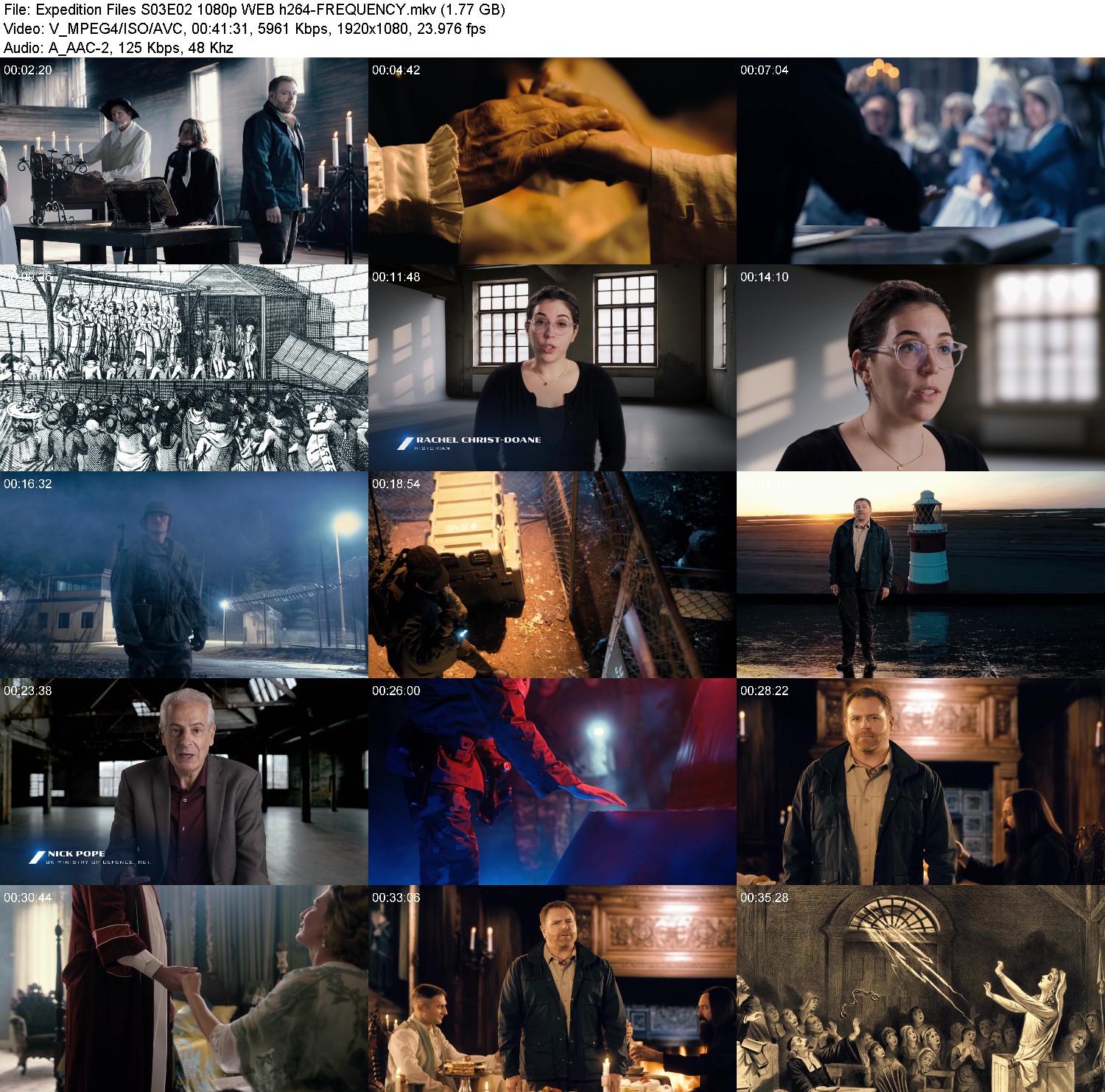Click the thumbnail timestamped 00:07:04
The width and height of the screenshot is (1105, 1092).
(921, 161)
